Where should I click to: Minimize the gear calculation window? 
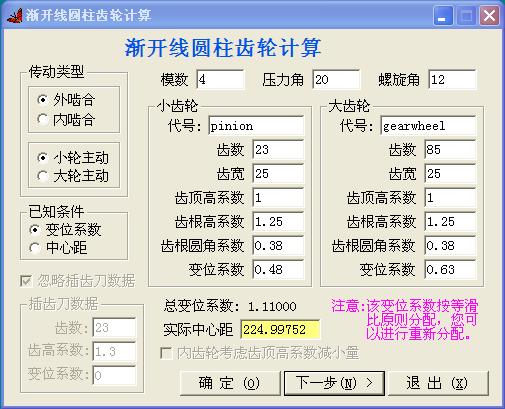(x=443, y=15)
